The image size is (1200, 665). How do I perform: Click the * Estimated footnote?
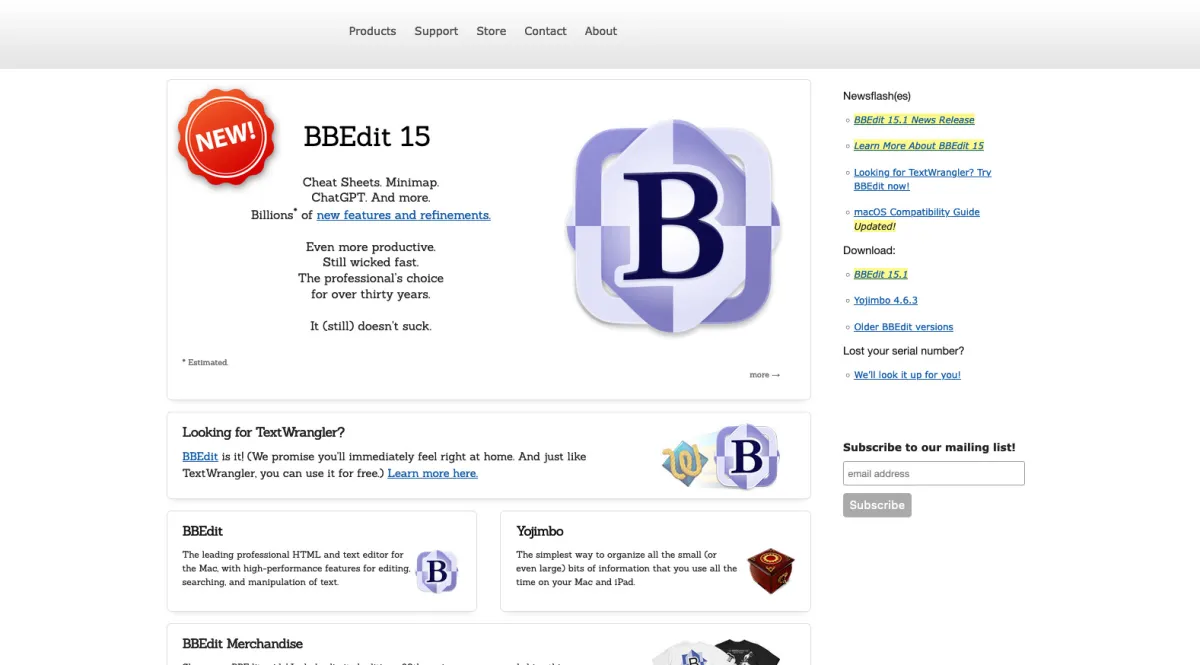(205, 362)
